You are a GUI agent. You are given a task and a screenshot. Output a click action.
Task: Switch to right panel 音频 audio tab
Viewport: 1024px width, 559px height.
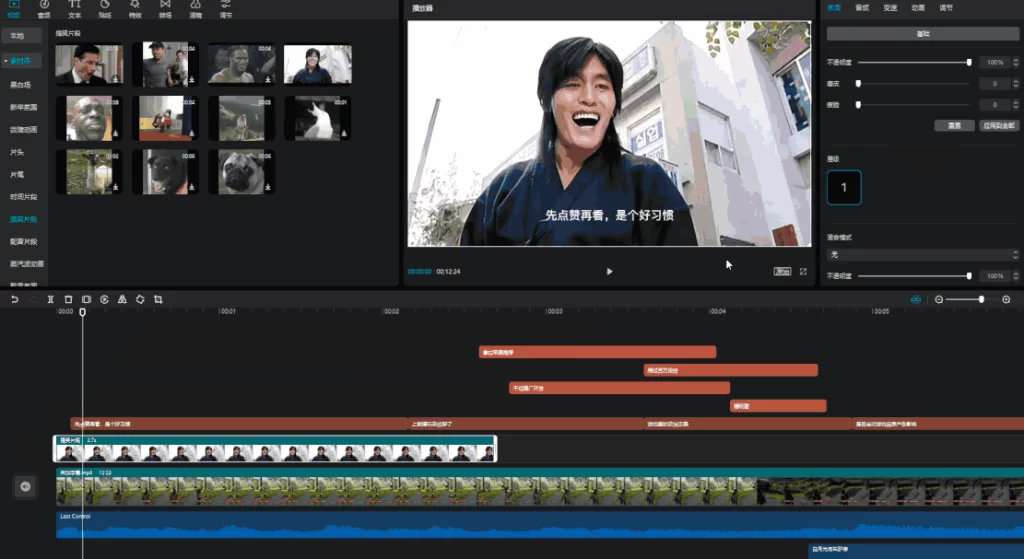(862, 8)
